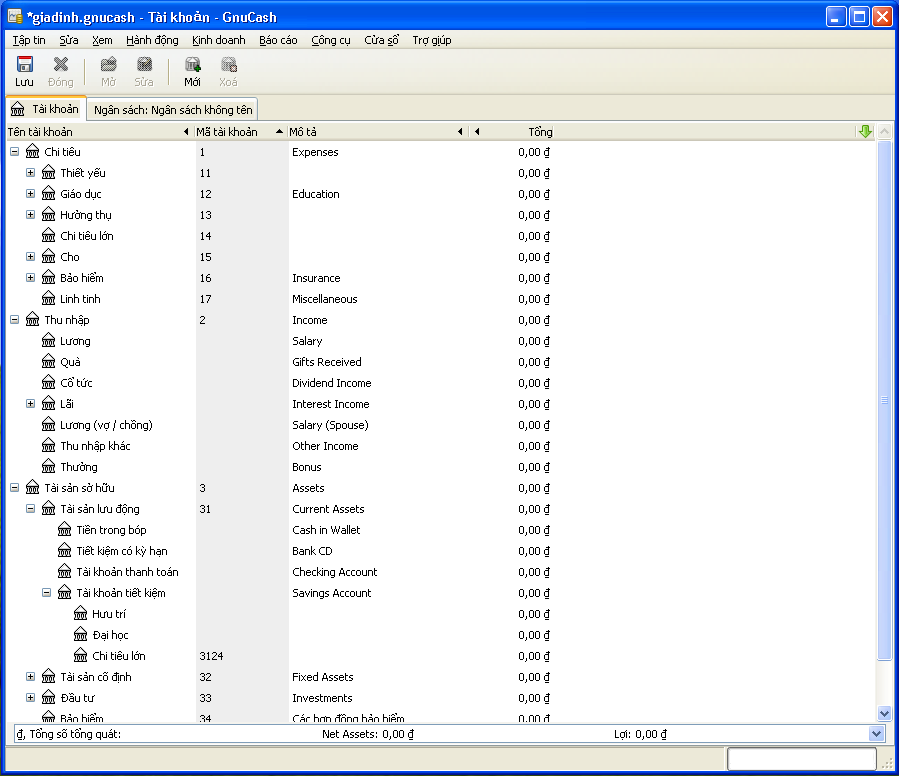The width and height of the screenshot is (899, 776).
Task: Click bank icon of Thưởng account
Action: point(49,467)
